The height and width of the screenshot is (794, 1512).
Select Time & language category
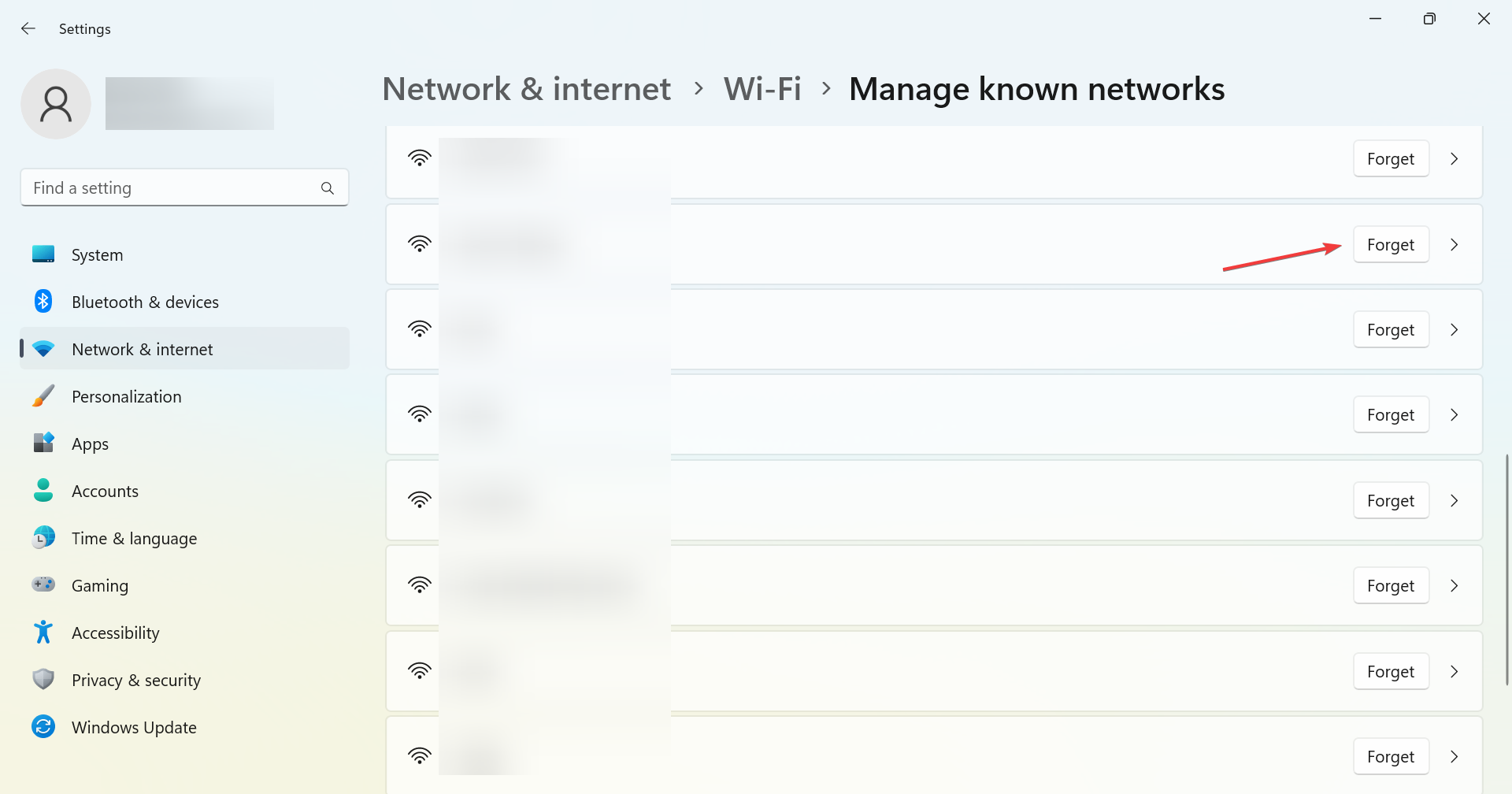(134, 539)
